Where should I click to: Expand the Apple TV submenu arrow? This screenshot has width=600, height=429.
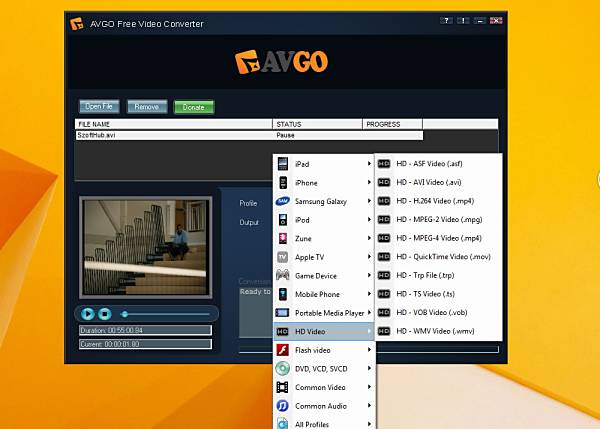[369, 256]
